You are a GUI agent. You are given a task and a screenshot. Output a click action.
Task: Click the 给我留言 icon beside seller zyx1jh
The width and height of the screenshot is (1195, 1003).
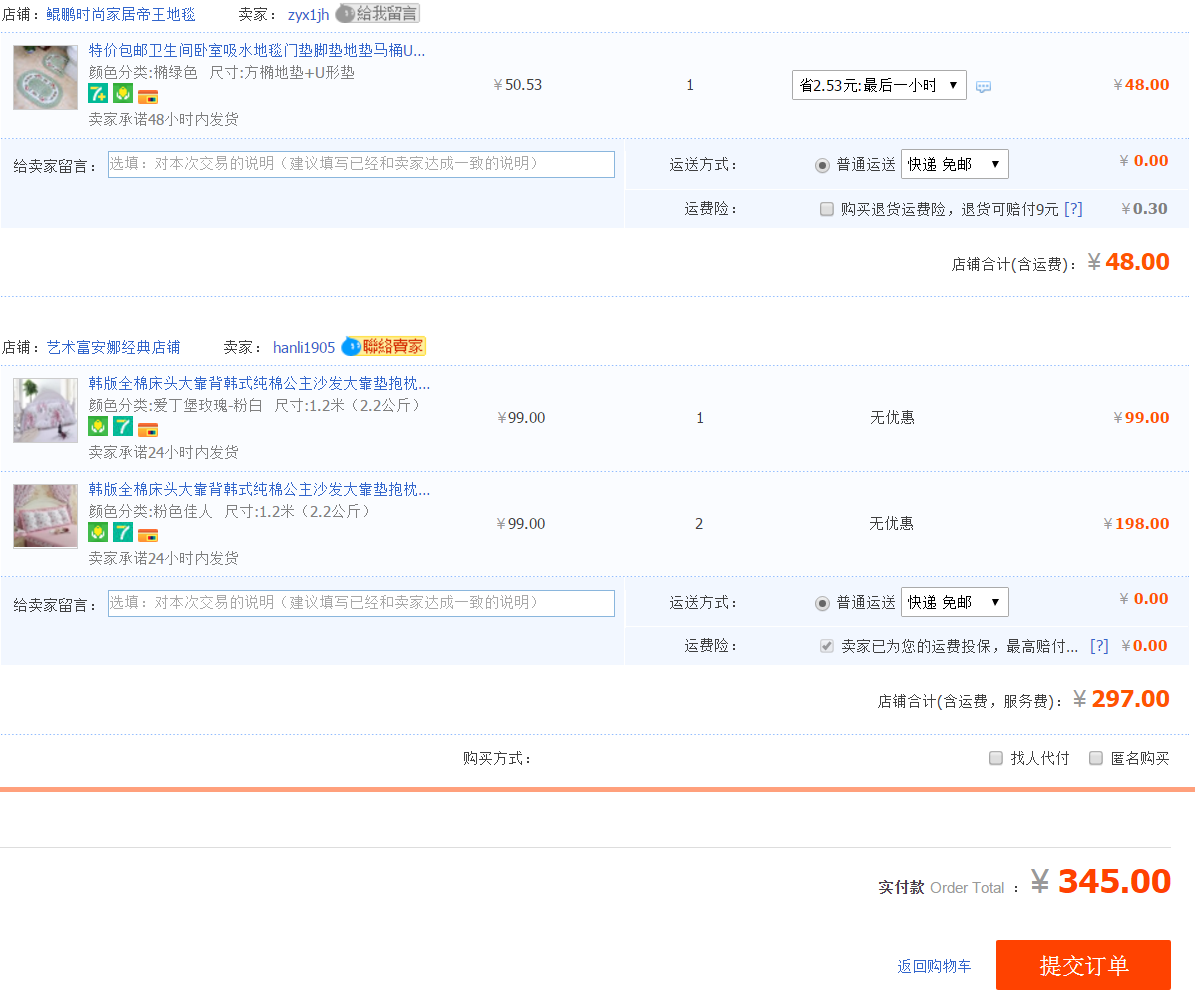click(377, 14)
